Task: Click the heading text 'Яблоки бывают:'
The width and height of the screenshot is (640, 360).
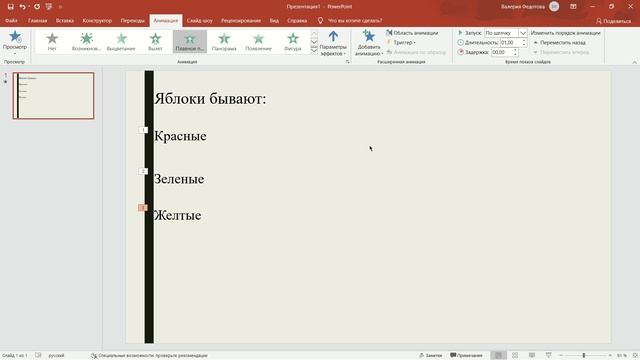Action: pos(210,99)
